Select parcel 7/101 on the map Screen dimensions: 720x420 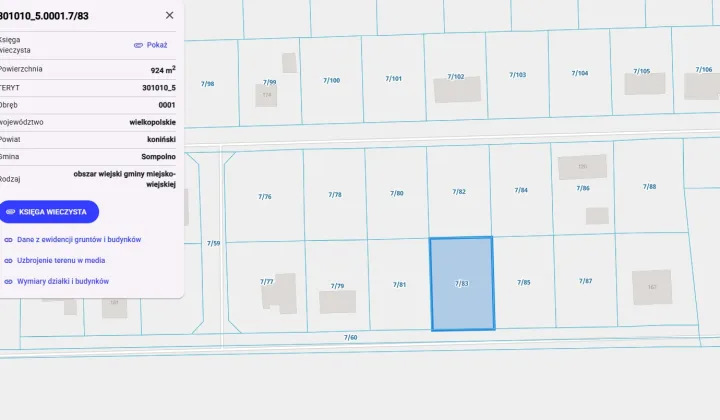pos(394,78)
